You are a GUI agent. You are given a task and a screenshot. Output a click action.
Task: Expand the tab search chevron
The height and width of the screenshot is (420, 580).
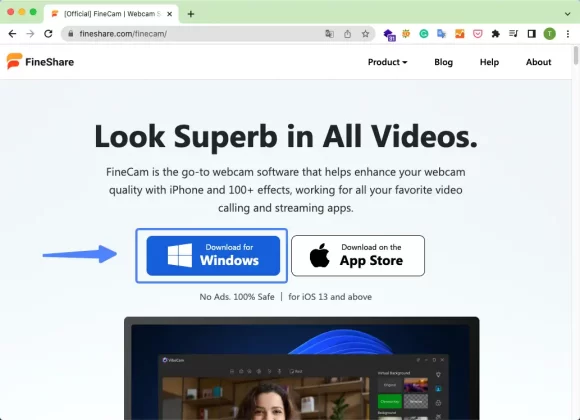coord(567,14)
